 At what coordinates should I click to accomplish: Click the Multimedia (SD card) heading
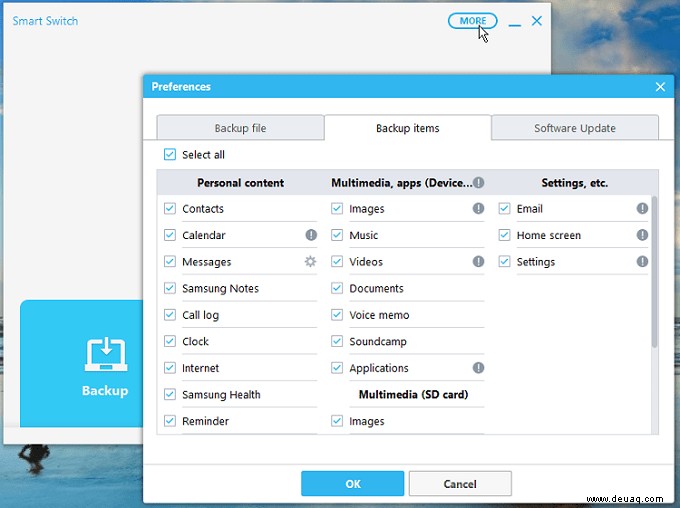point(414,394)
